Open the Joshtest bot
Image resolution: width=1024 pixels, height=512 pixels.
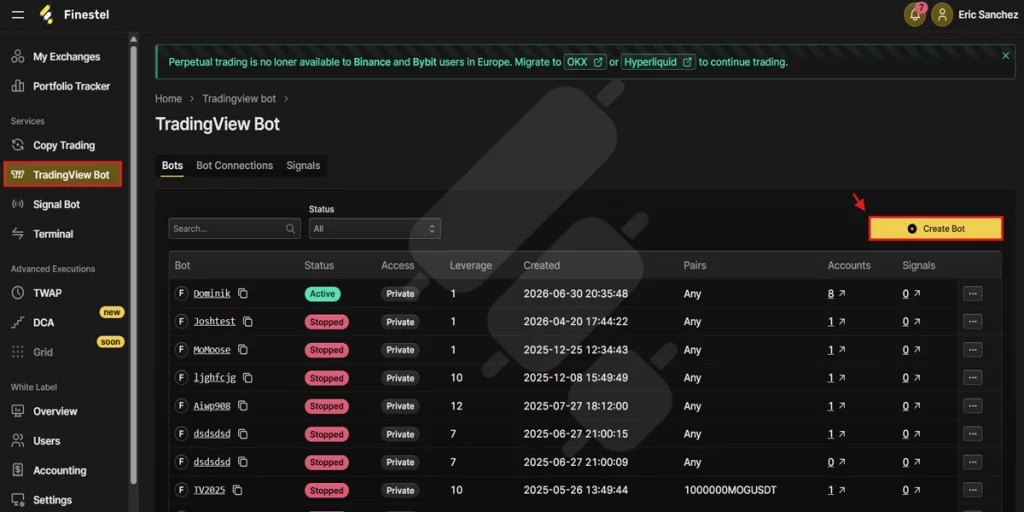pos(214,322)
